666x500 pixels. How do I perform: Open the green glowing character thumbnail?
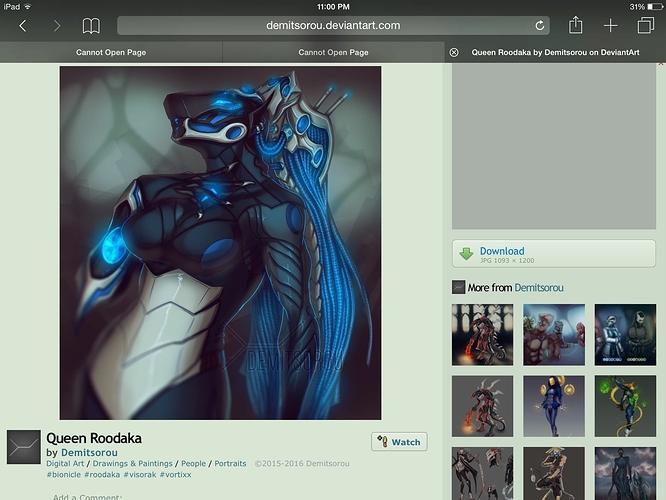(625, 406)
